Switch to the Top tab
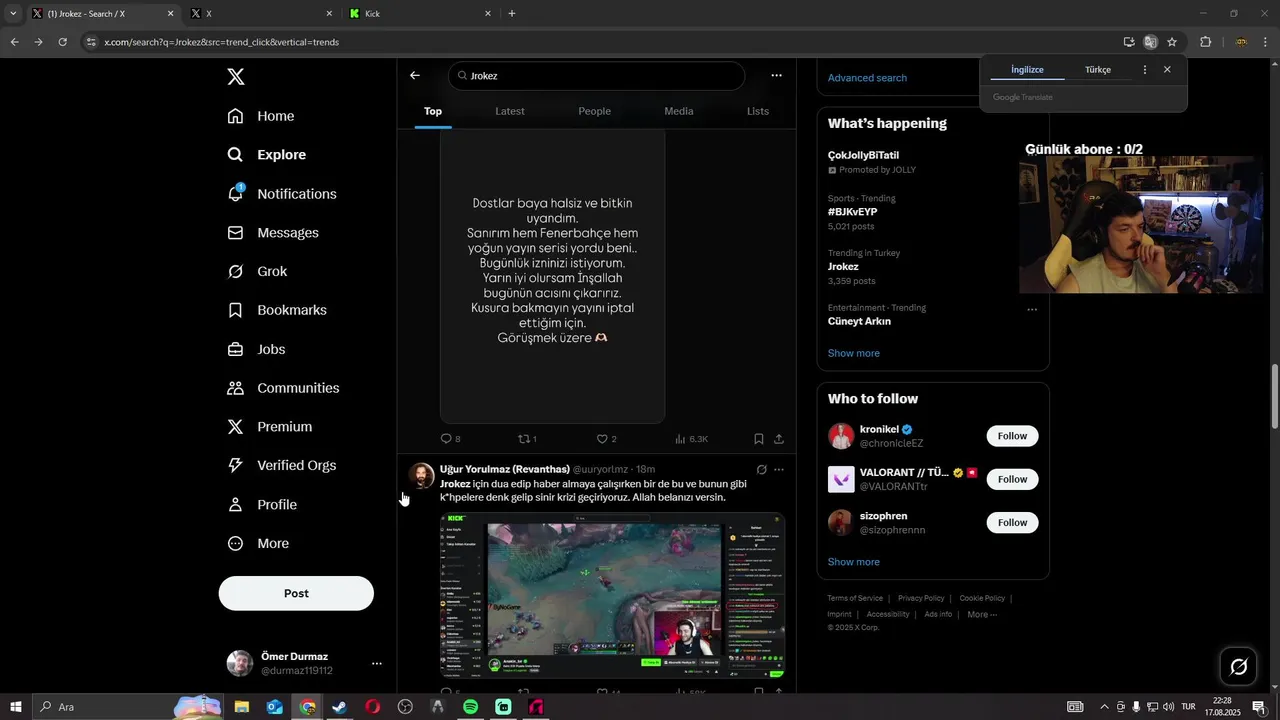The height and width of the screenshot is (720, 1280). coord(433,111)
